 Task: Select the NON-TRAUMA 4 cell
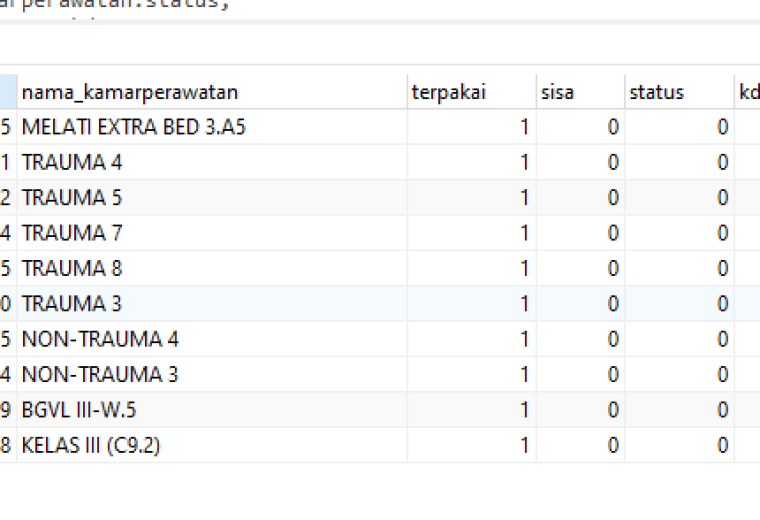tap(212, 339)
